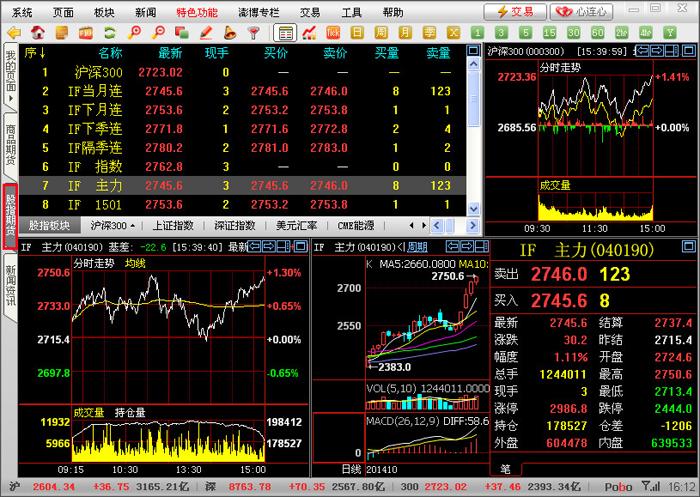Select the green 3-minute period button
The width and height of the screenshot is (700, 497).
coord(501,33)
